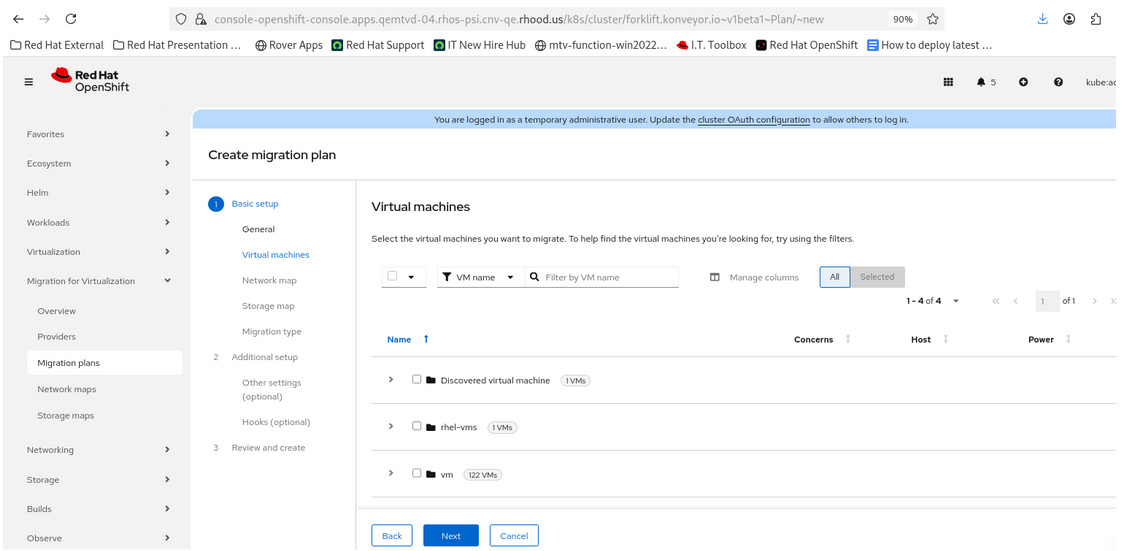
Task: Click the Filter by VM name field
Action: pyautogui.click(x=609, y=277)
